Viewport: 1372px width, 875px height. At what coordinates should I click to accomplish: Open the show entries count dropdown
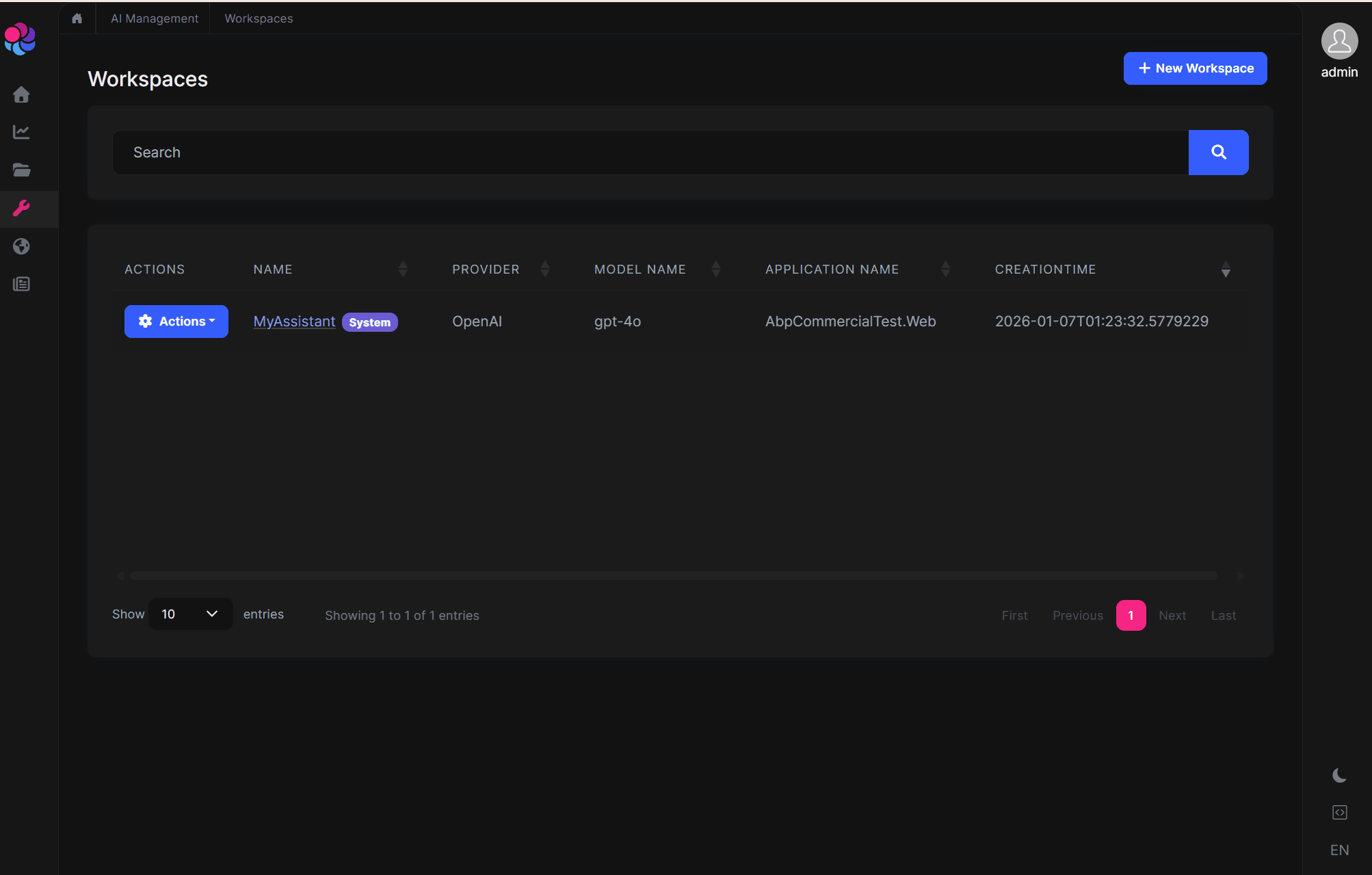pos(190,614)
